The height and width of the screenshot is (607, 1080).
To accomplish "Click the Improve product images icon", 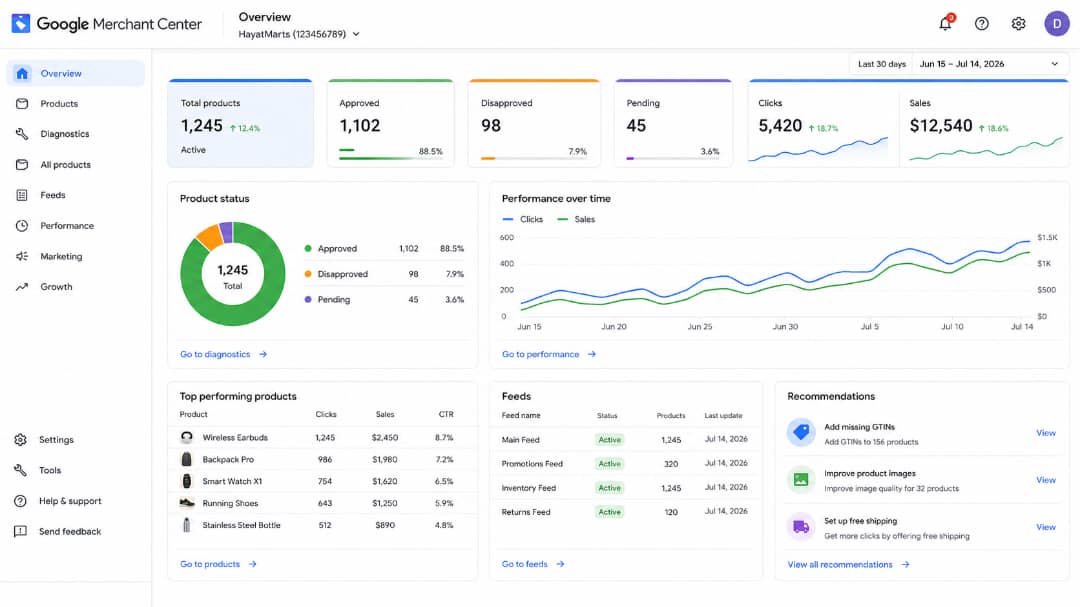I will coord(801,480).
